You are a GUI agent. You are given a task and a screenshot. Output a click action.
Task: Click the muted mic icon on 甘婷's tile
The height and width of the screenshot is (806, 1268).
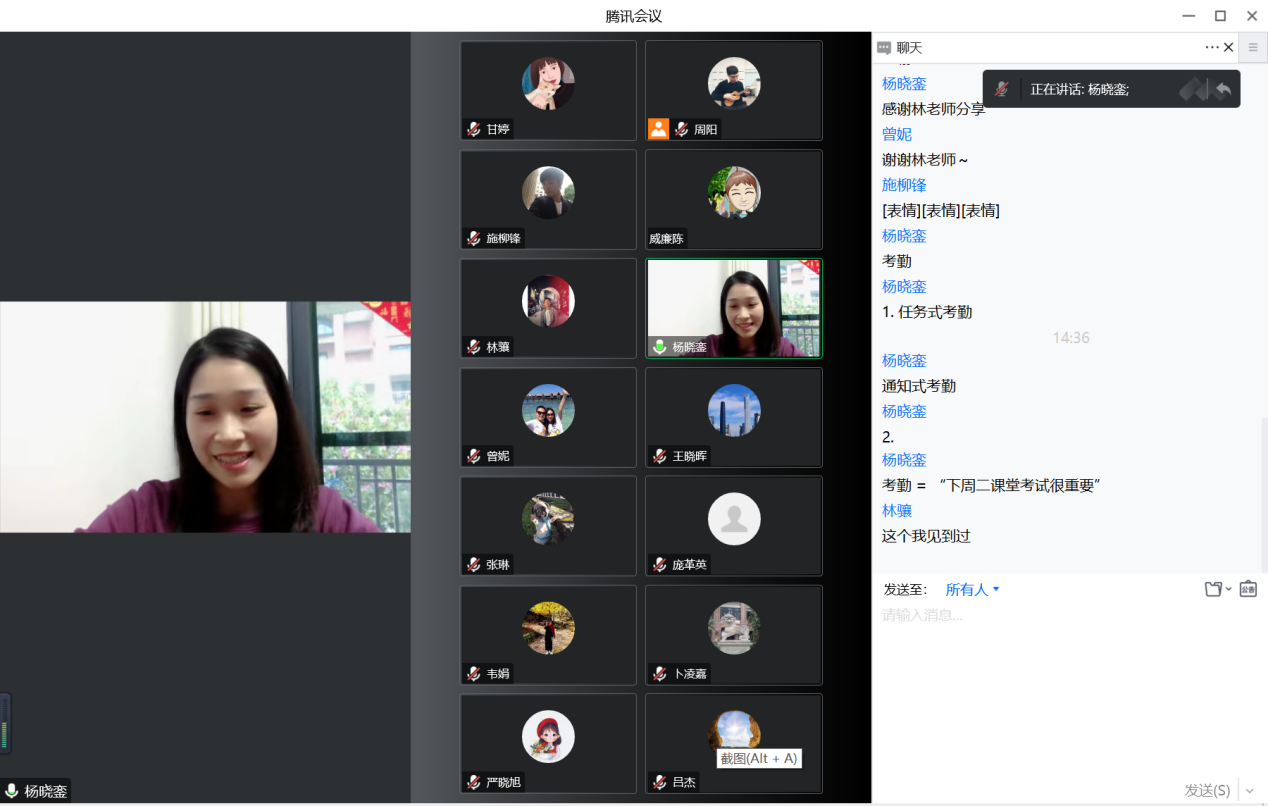pyautogui.click(x=473, y=129)
